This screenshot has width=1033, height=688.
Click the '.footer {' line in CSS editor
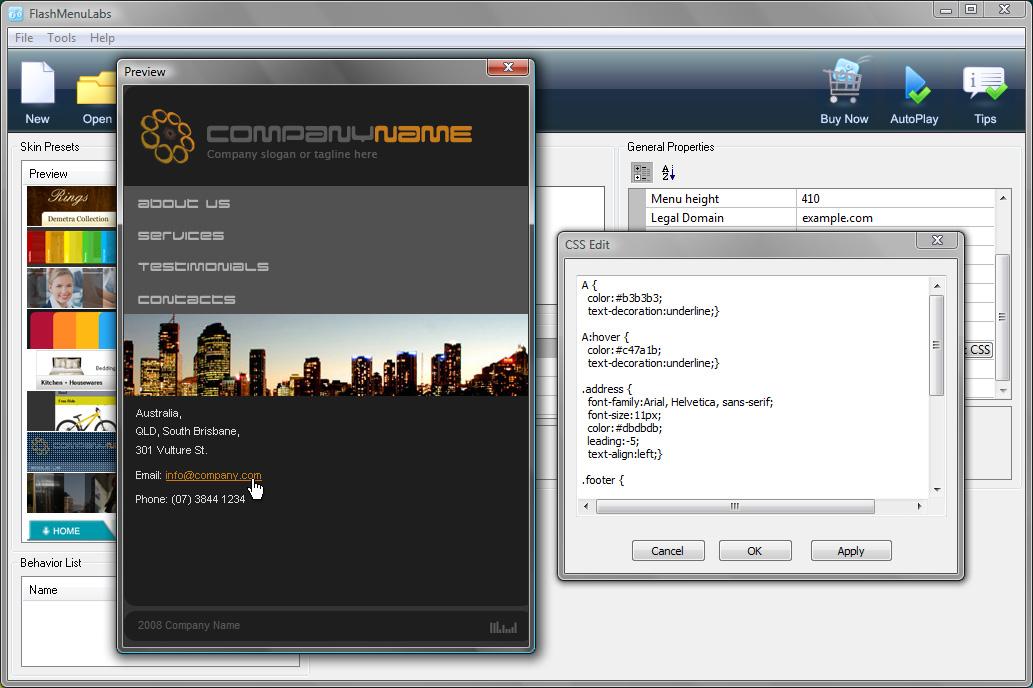[x=602, y=480]
